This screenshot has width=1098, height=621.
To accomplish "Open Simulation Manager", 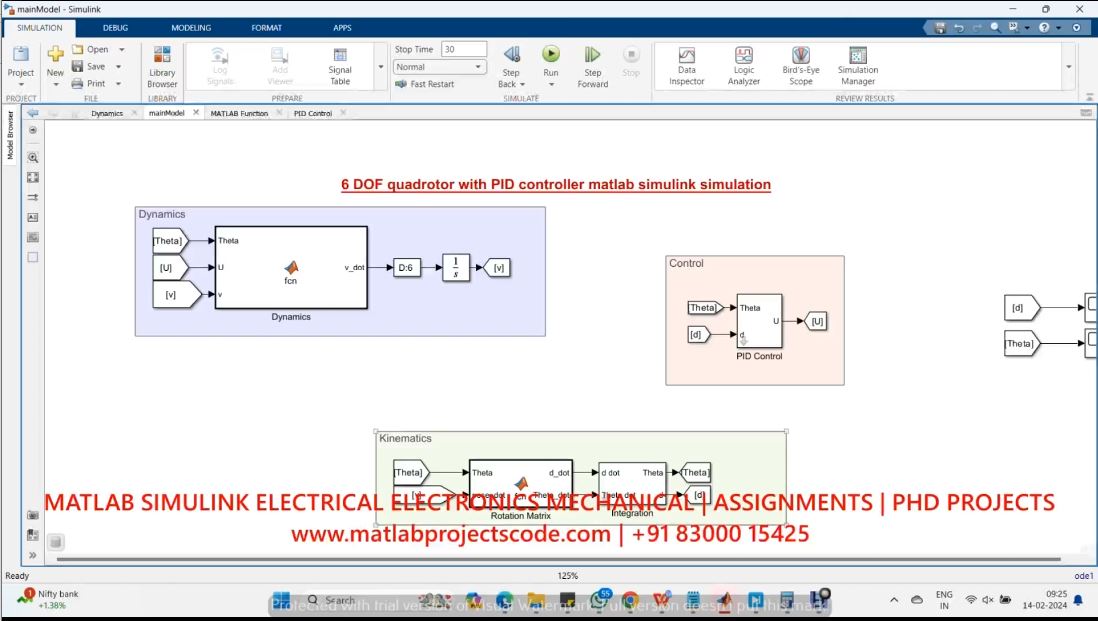I will coord(857,66).
